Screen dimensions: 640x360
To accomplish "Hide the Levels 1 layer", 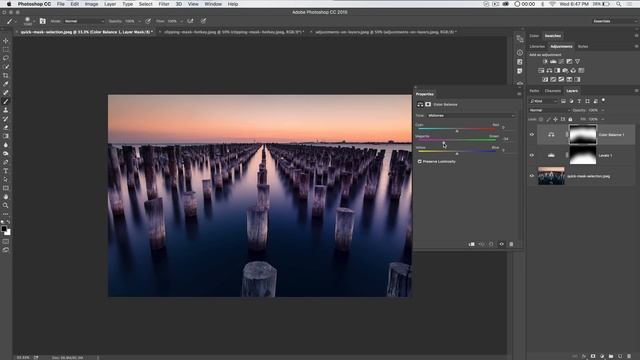I will point(532,155).
